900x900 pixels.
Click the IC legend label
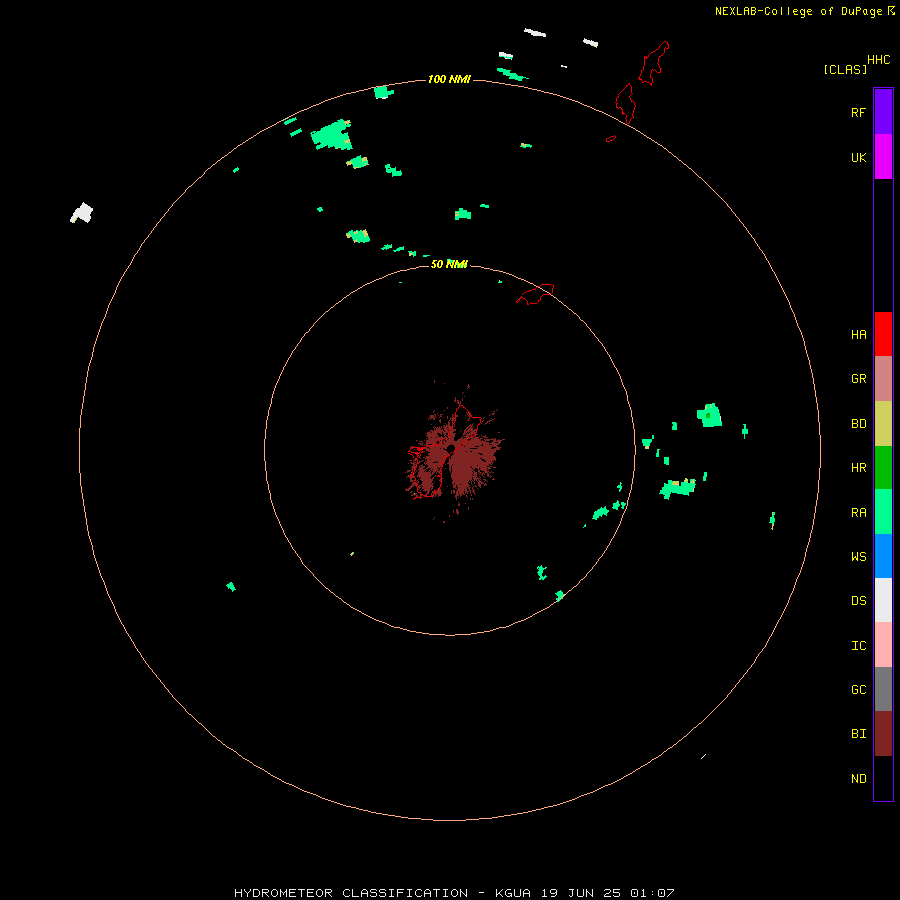point(858,645)
